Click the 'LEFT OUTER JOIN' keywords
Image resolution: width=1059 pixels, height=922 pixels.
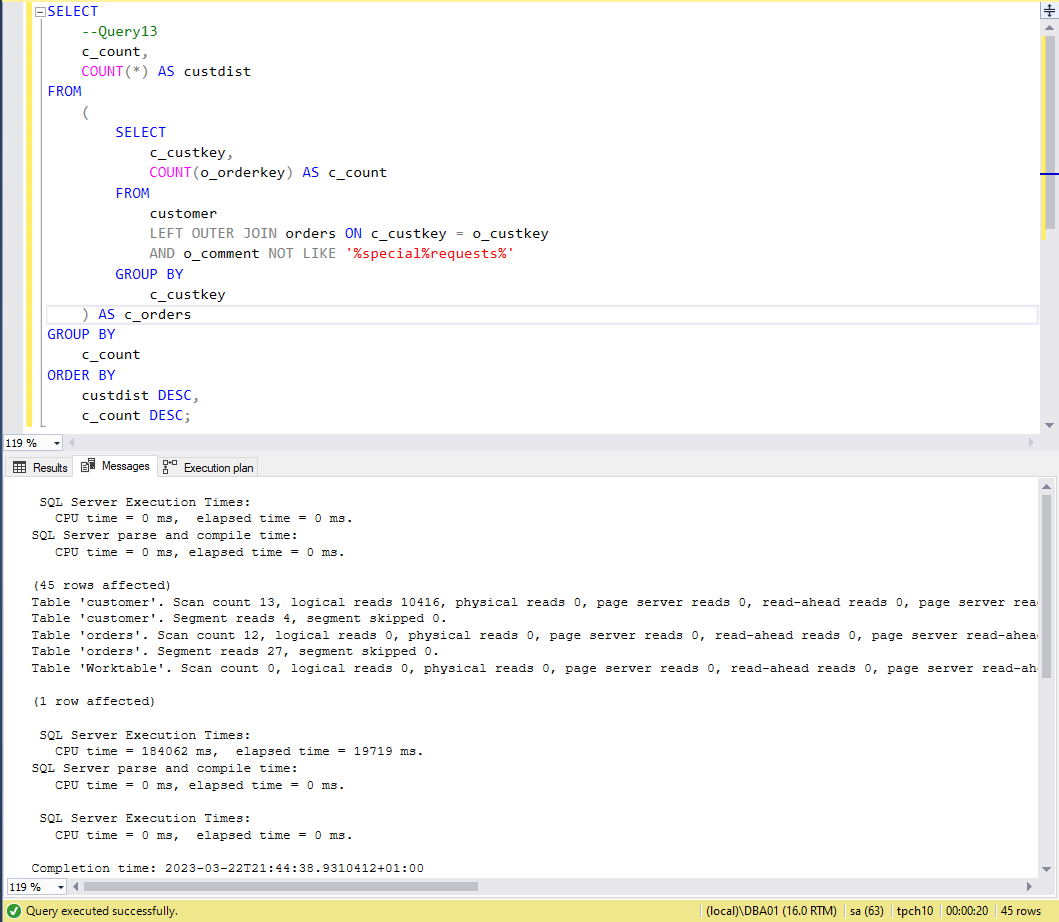click(213, 234)
